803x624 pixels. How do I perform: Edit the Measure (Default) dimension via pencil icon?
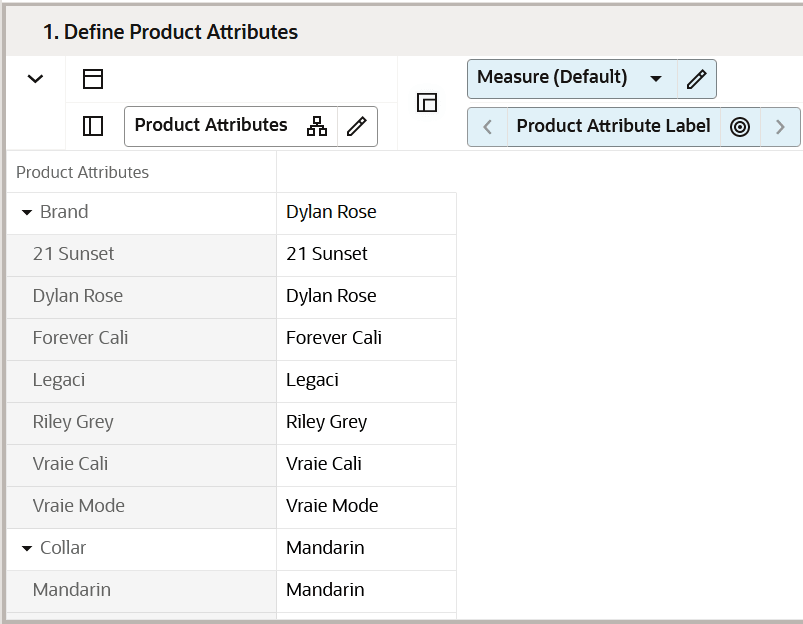pyautogui.click(x=696, y=78)
